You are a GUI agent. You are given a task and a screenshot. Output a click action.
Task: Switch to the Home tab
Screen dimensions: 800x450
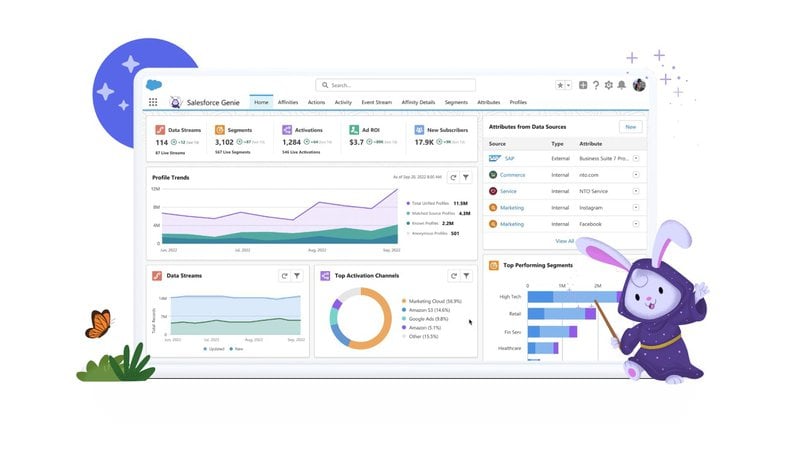tap(261, 102)
